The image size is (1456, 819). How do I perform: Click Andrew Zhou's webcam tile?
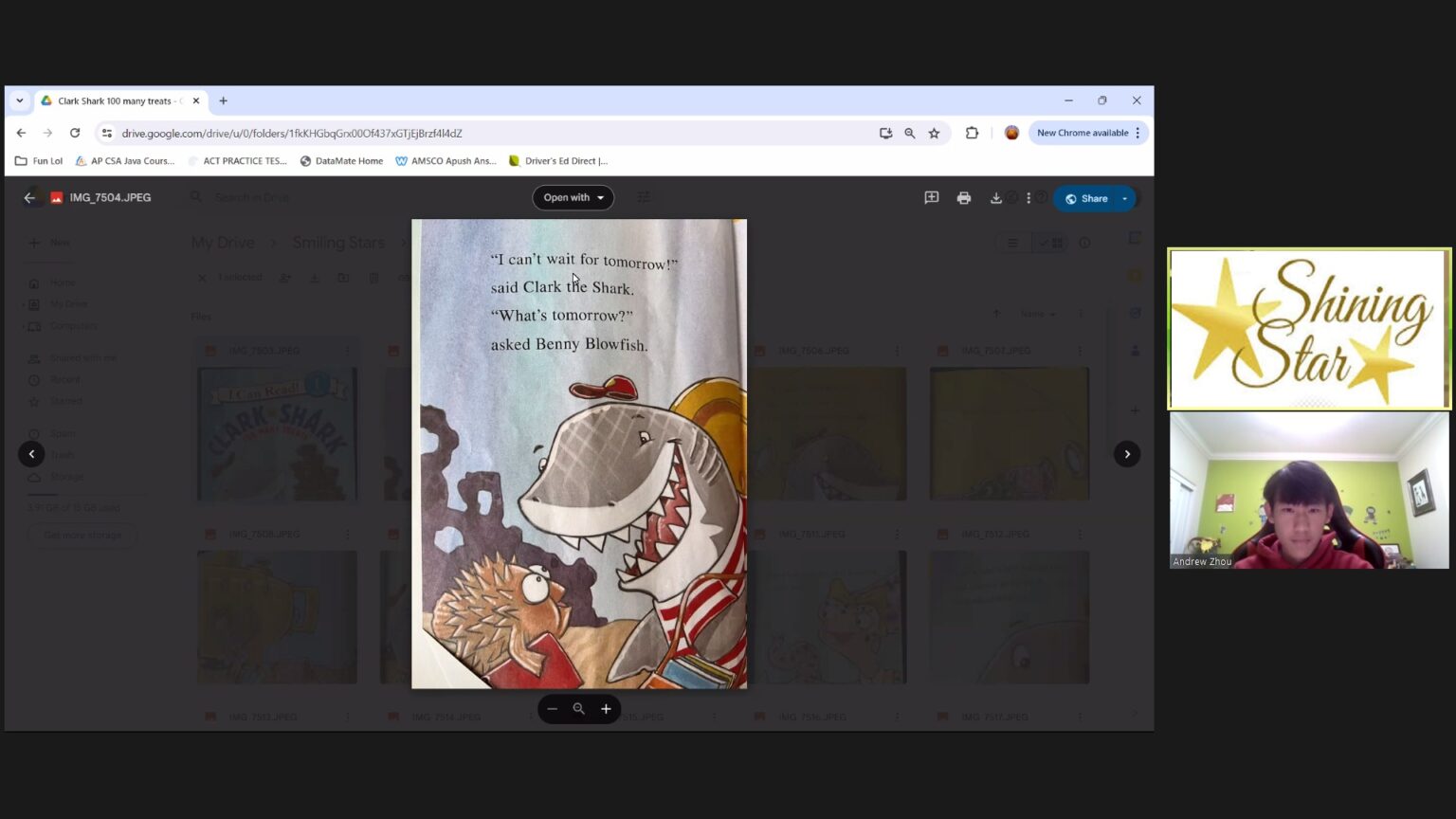point(1309,490)
